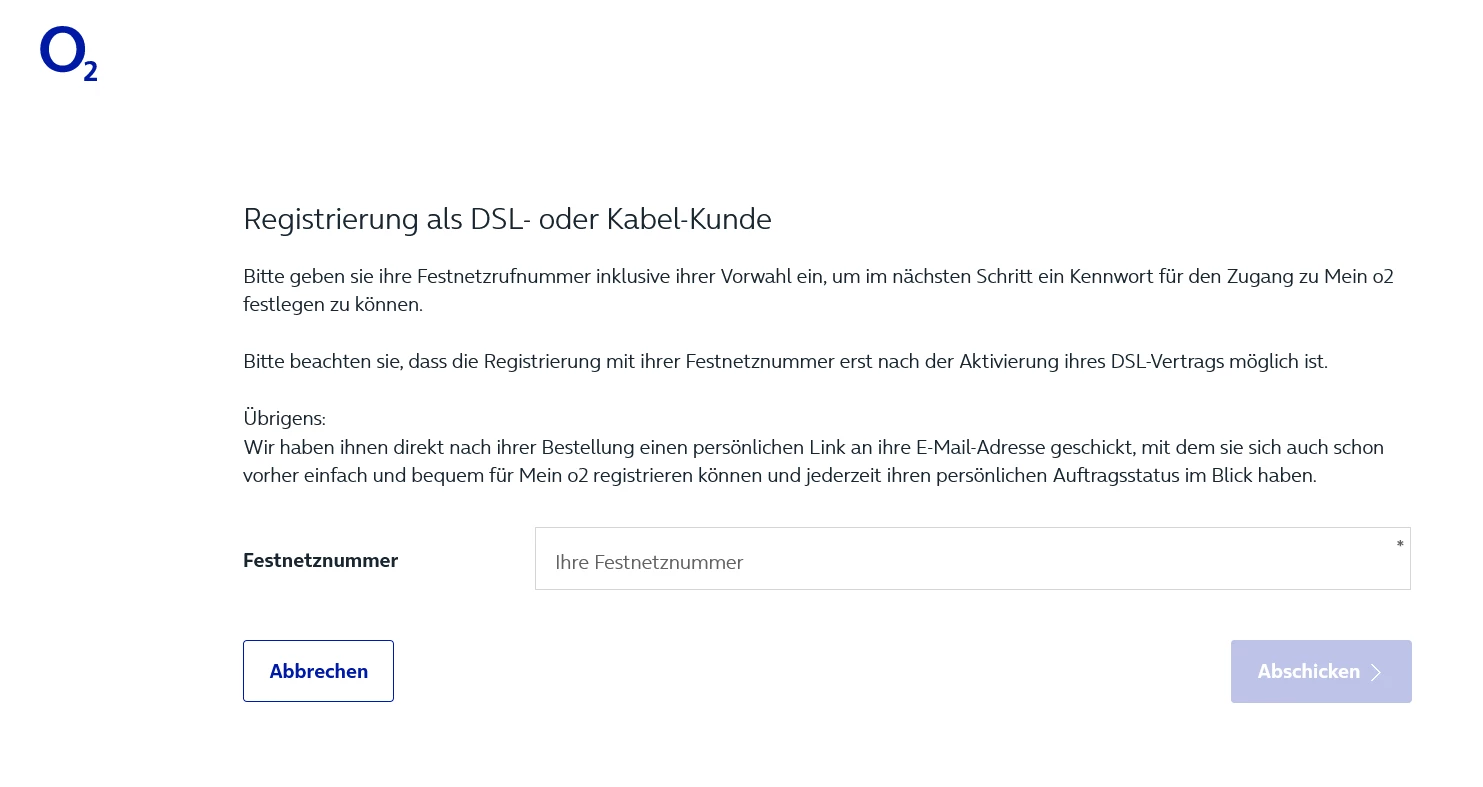Image resolution: width=1483 pixels, height=787 pixels.
Task: Click the arrow chevron in Abschicken button
Action: [1376, 672]
